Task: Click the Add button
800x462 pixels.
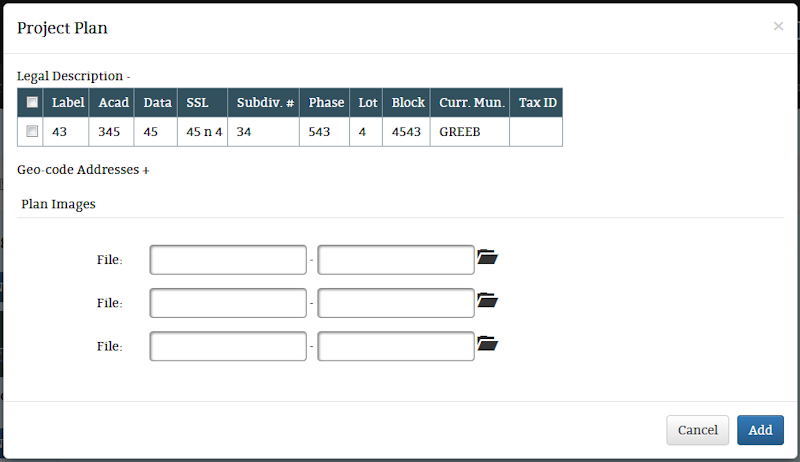Action: point(760,430)
